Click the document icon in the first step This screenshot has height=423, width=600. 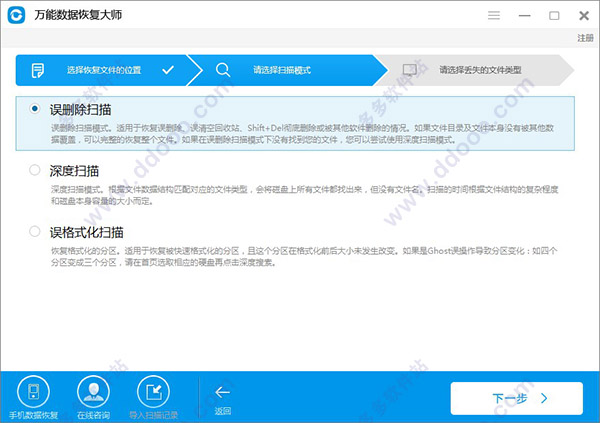[x=38, y=70]
